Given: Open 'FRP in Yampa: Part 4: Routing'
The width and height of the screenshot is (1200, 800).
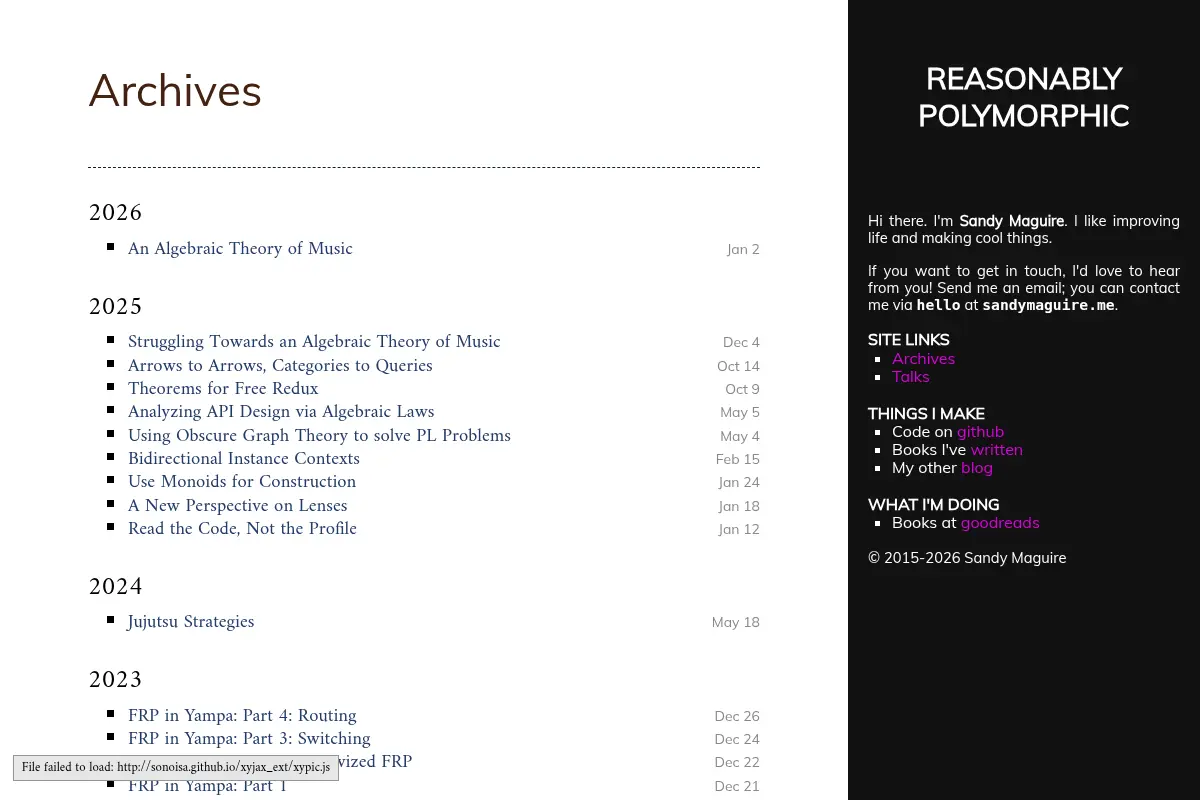Looking at the screenshot, I should click(x=242, y=716).
